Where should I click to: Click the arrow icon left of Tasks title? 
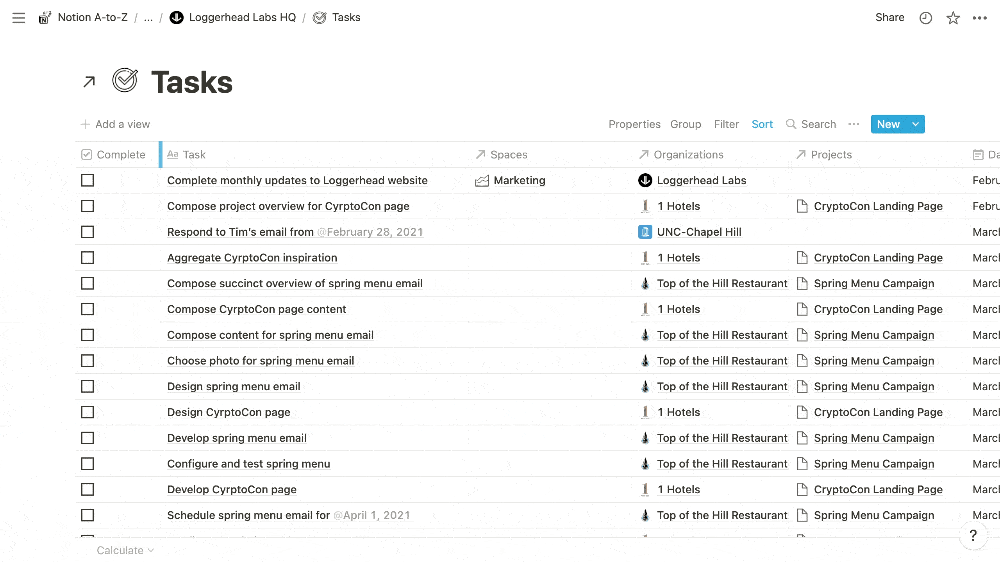pyautogui.click(x=89, y=82)
